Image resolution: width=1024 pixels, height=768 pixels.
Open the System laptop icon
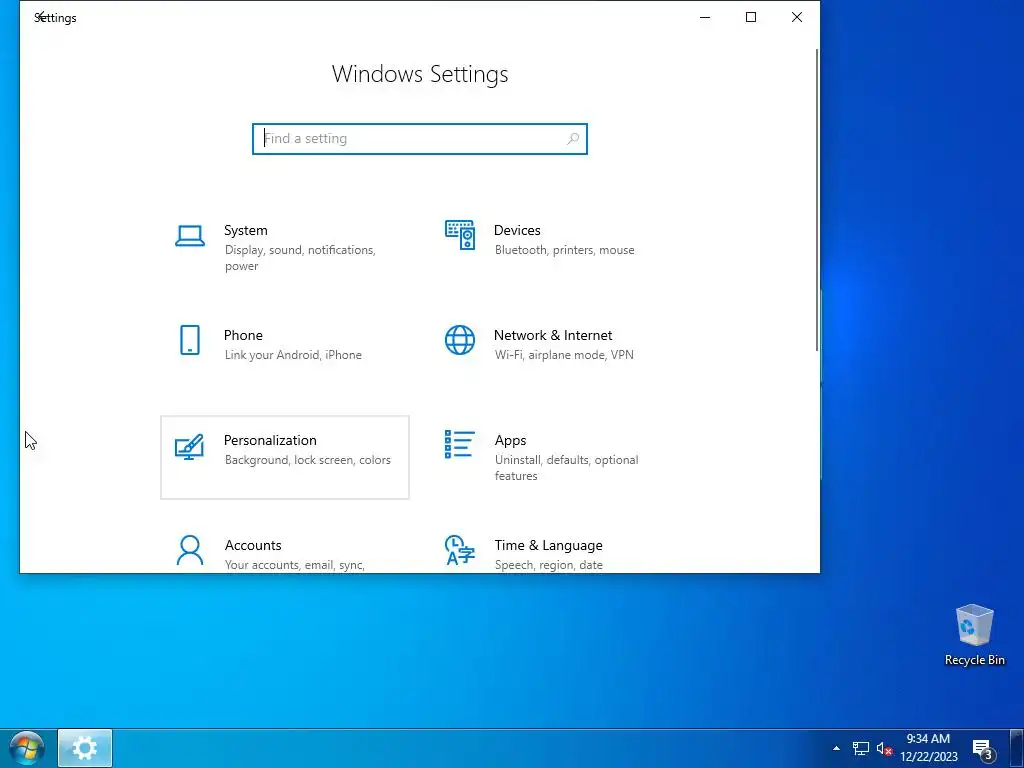[x=190, y=236]
